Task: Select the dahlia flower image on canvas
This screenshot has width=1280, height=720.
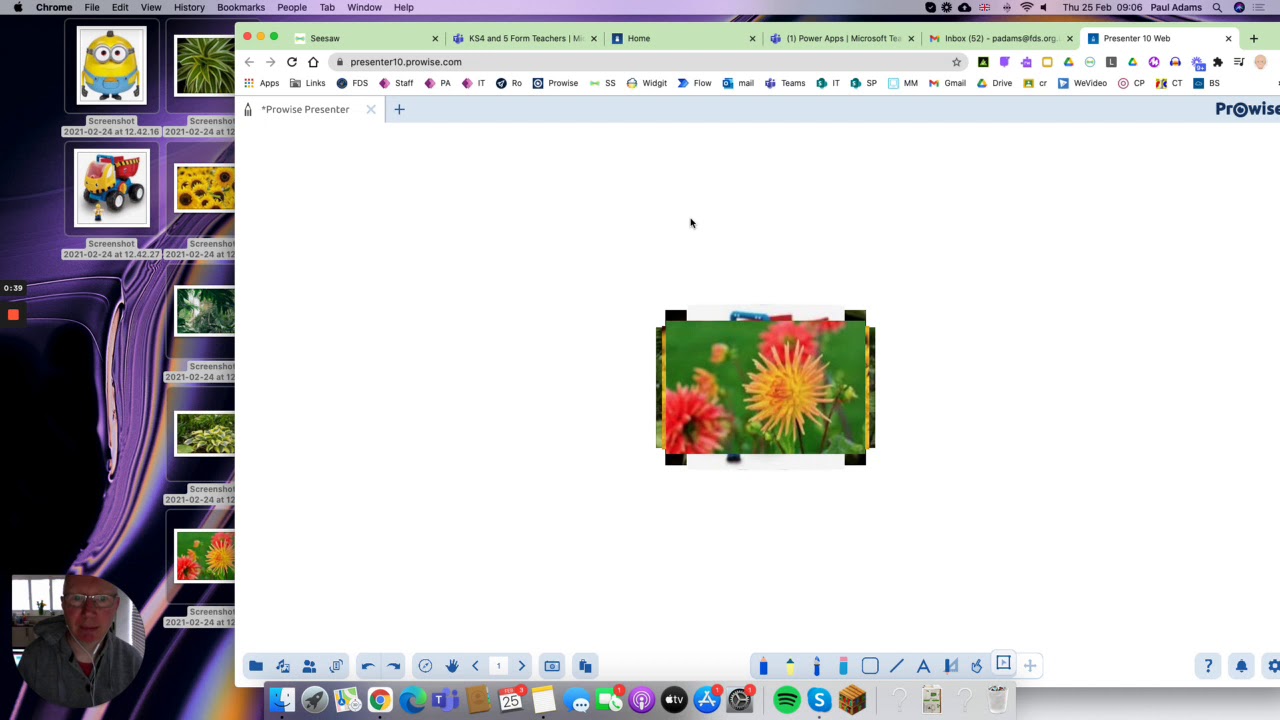Action: click(765, 387)
